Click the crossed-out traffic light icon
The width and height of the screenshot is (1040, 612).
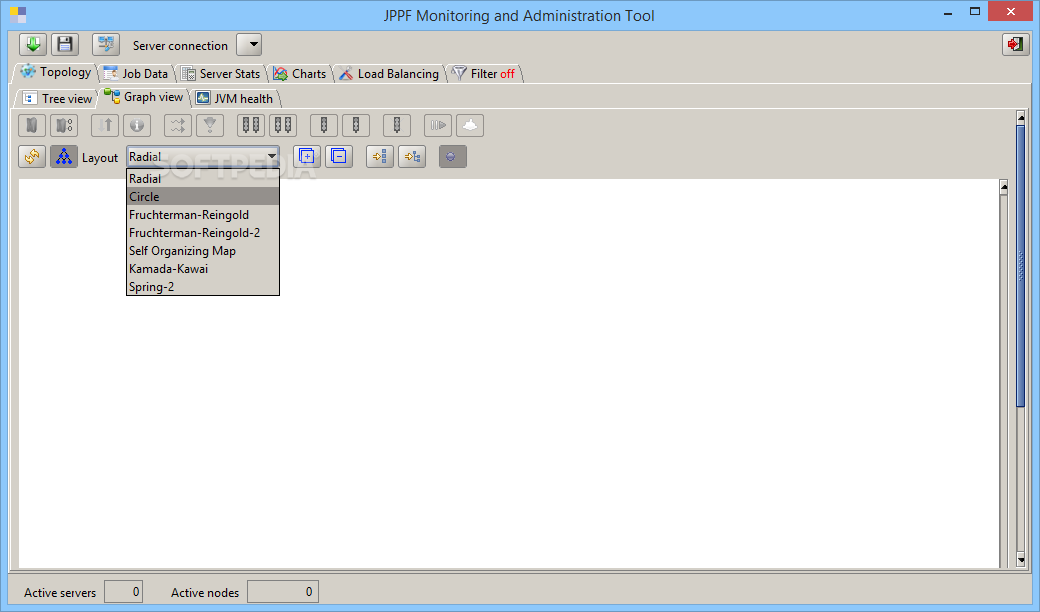coord(397,125)
